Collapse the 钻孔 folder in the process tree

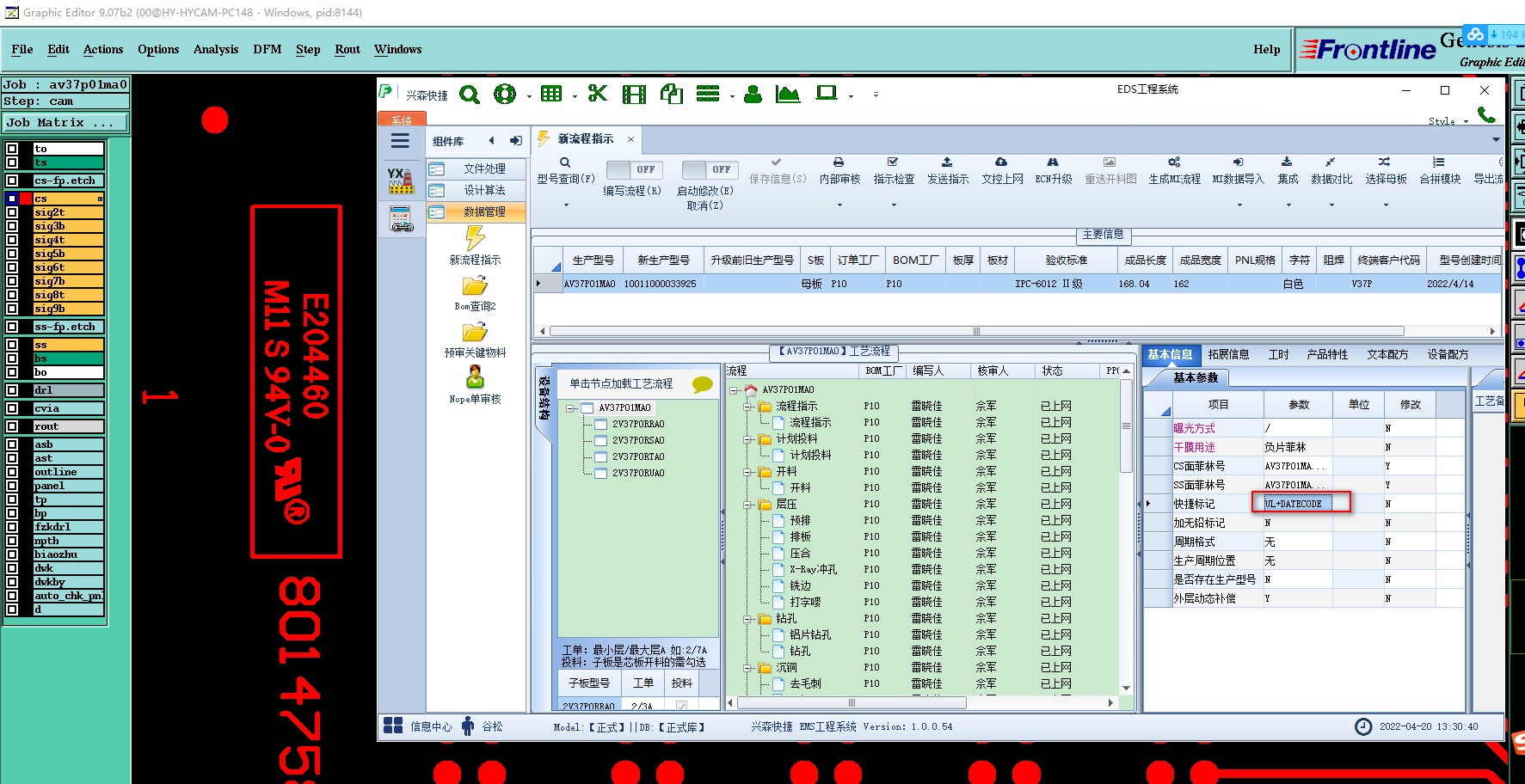[x=749, y=619]
